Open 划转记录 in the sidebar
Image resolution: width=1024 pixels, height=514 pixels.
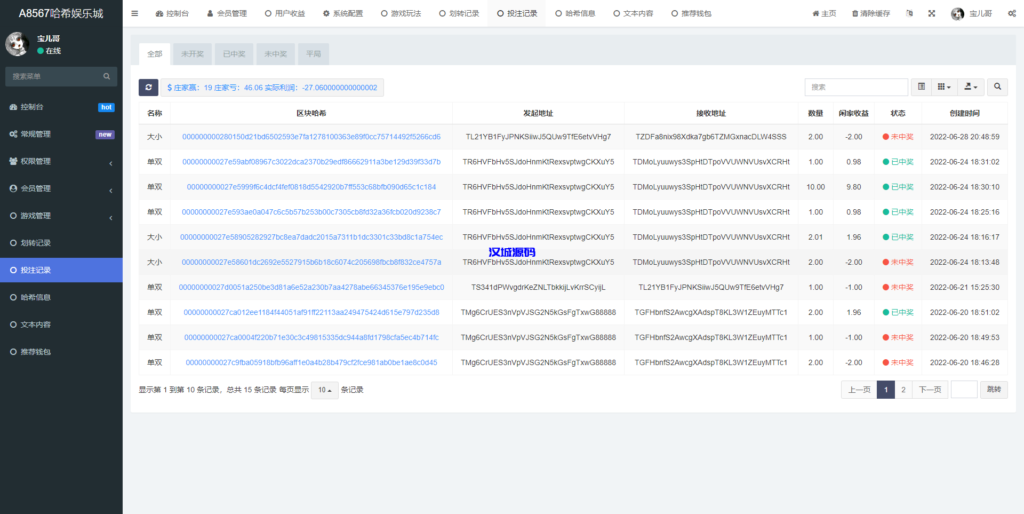pos(61,242)
